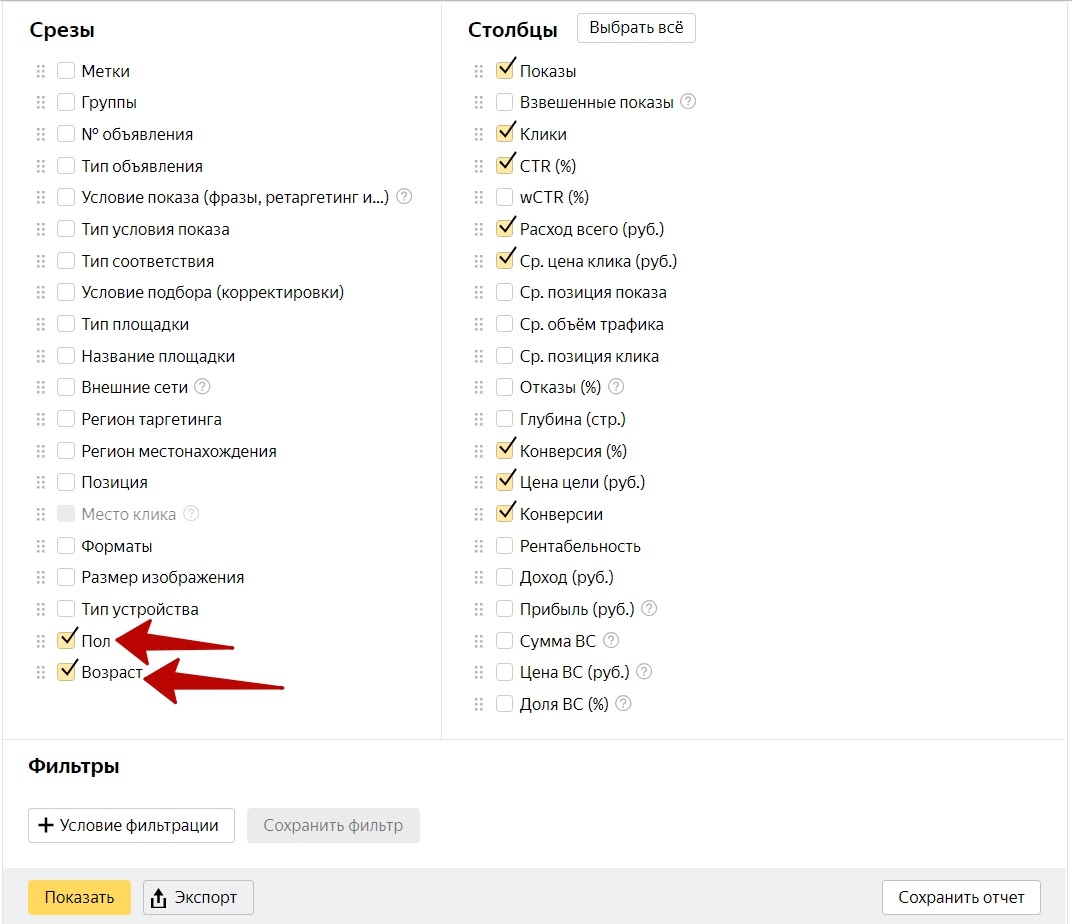Click the Сохранить отчет button
Screen dimensions: 1072x924
961,897
